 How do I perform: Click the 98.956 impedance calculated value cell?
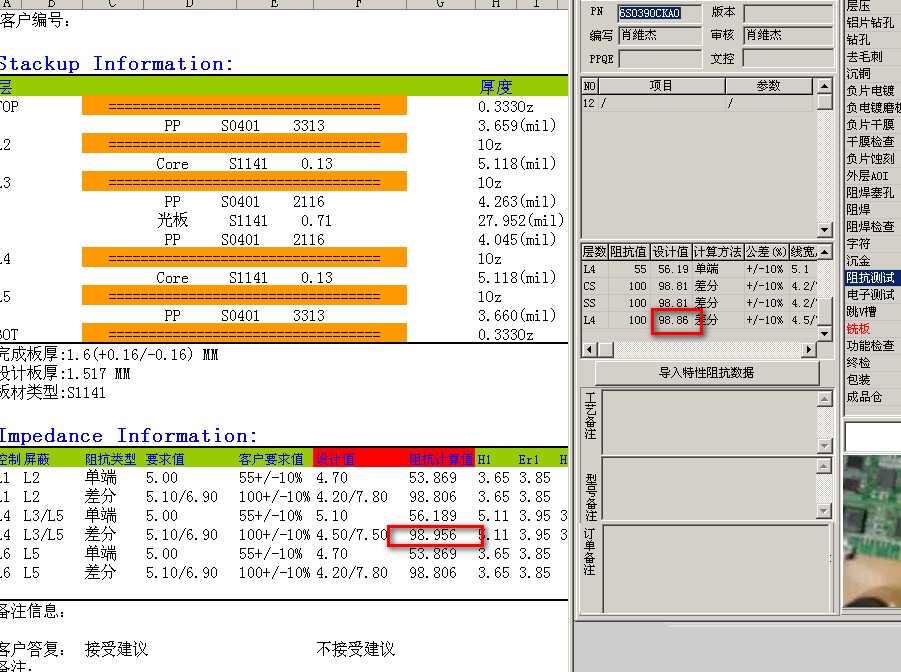[x=433, y=535]
